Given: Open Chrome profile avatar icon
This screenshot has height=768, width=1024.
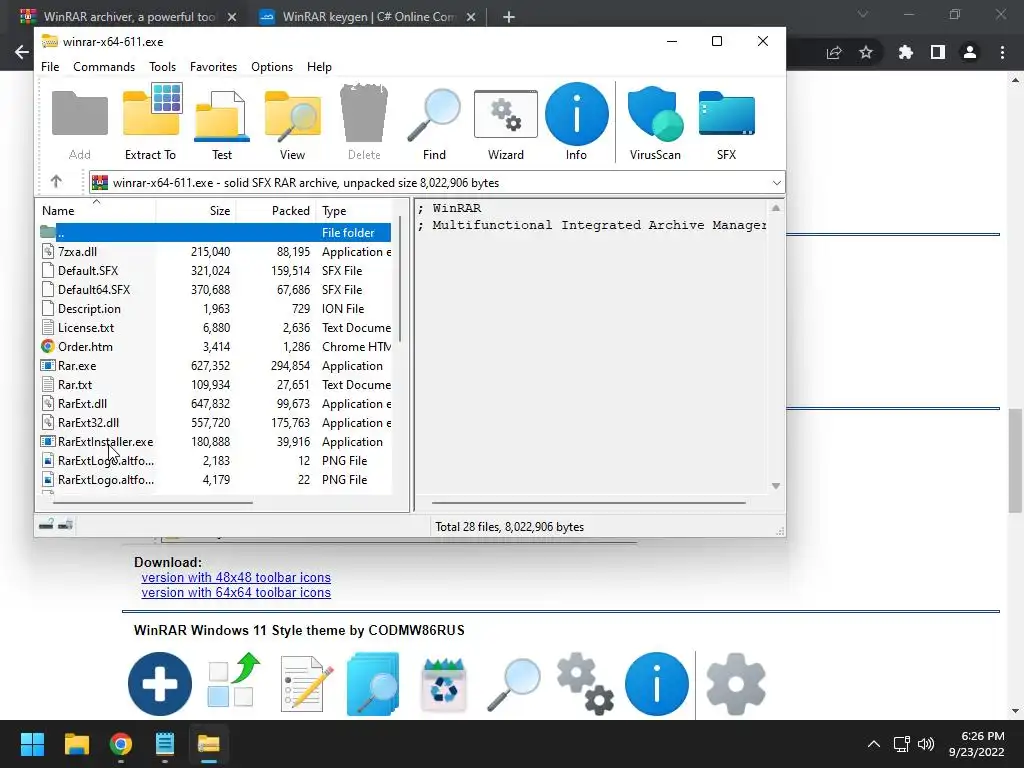Looking at the screenshot, I should point(970,52).
